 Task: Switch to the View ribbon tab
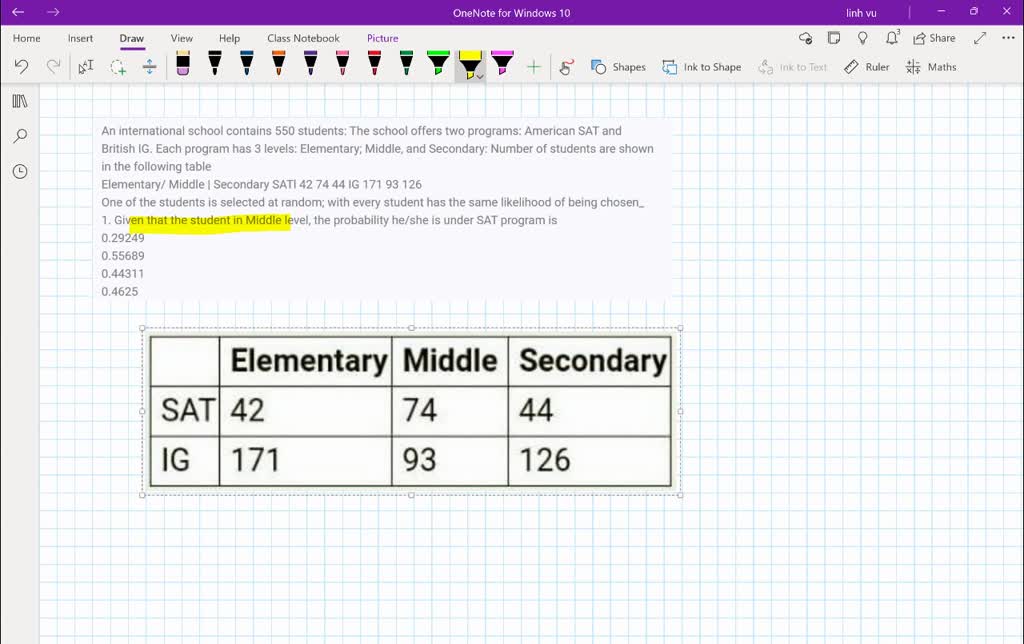click(x=180, y=38)
